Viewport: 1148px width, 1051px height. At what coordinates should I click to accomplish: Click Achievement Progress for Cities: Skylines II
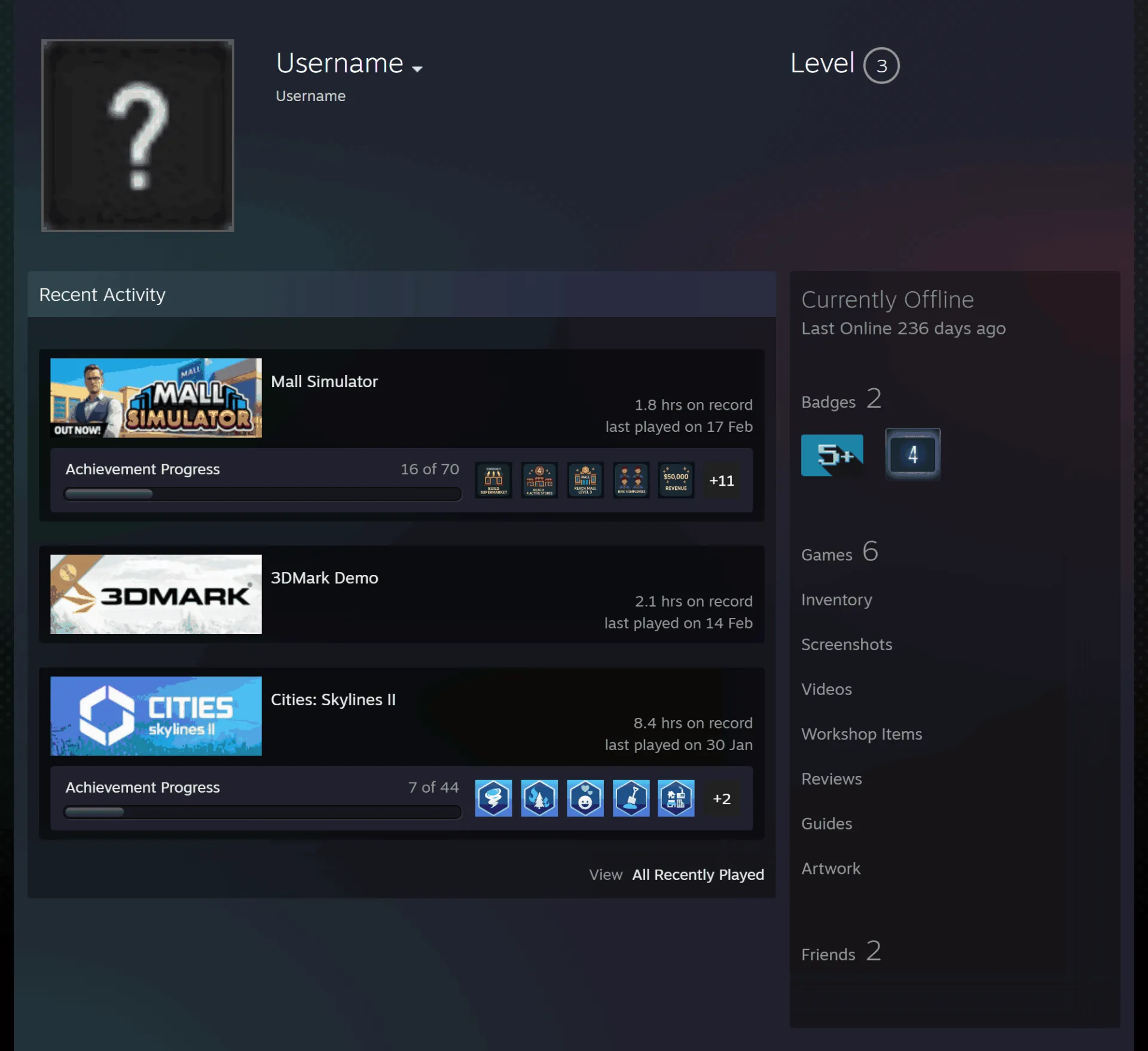point(142,788)
